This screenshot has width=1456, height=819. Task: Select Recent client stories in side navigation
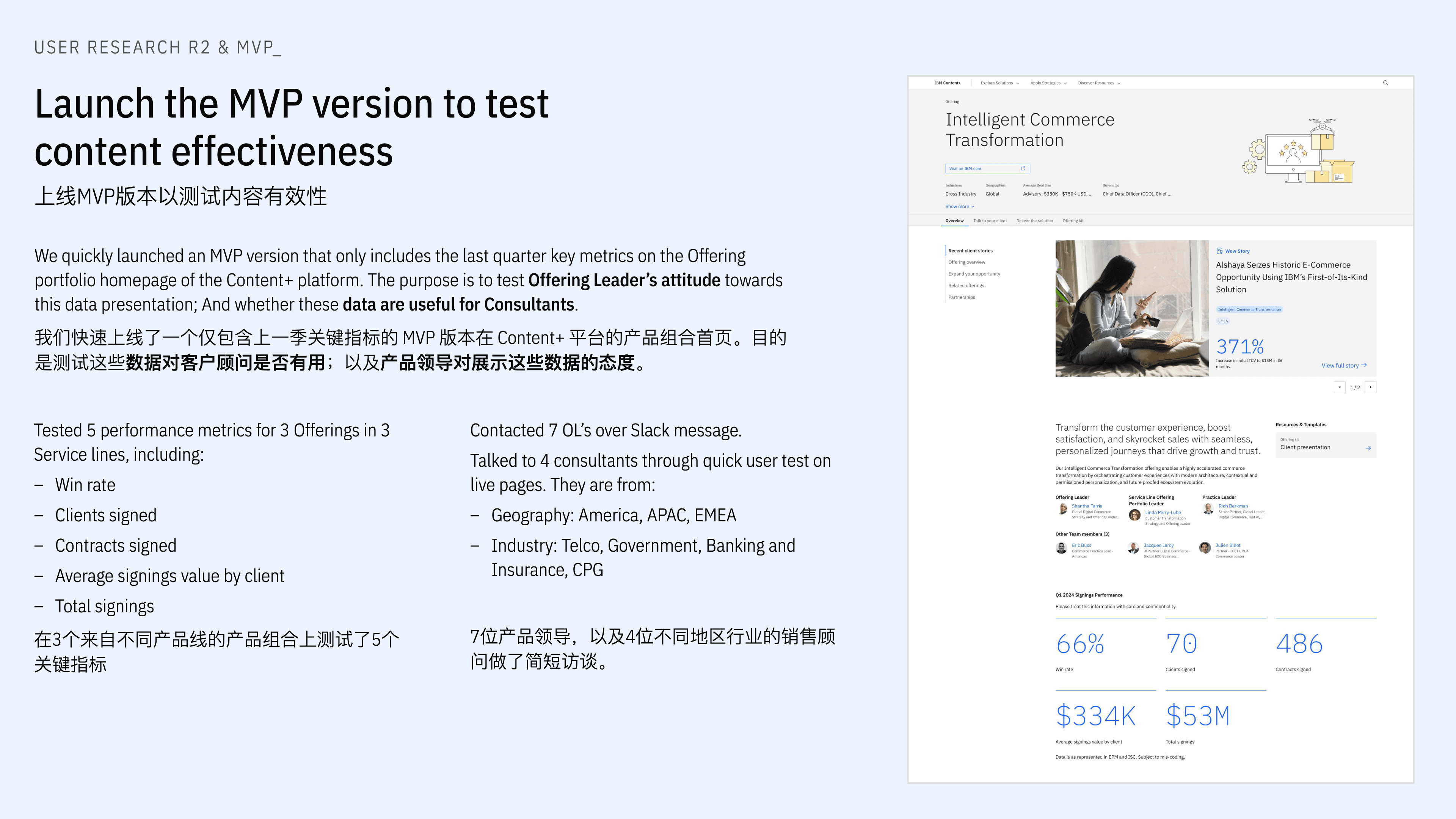tap(970, 251)
